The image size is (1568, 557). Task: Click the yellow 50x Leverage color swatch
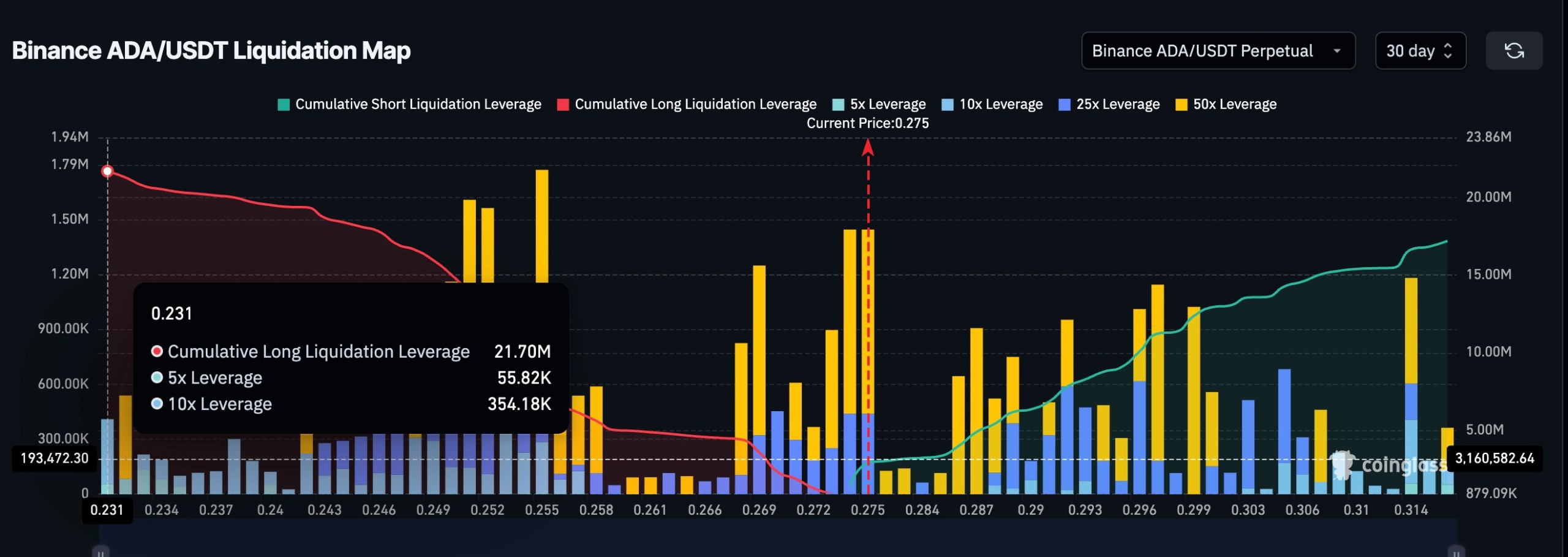1182,104
